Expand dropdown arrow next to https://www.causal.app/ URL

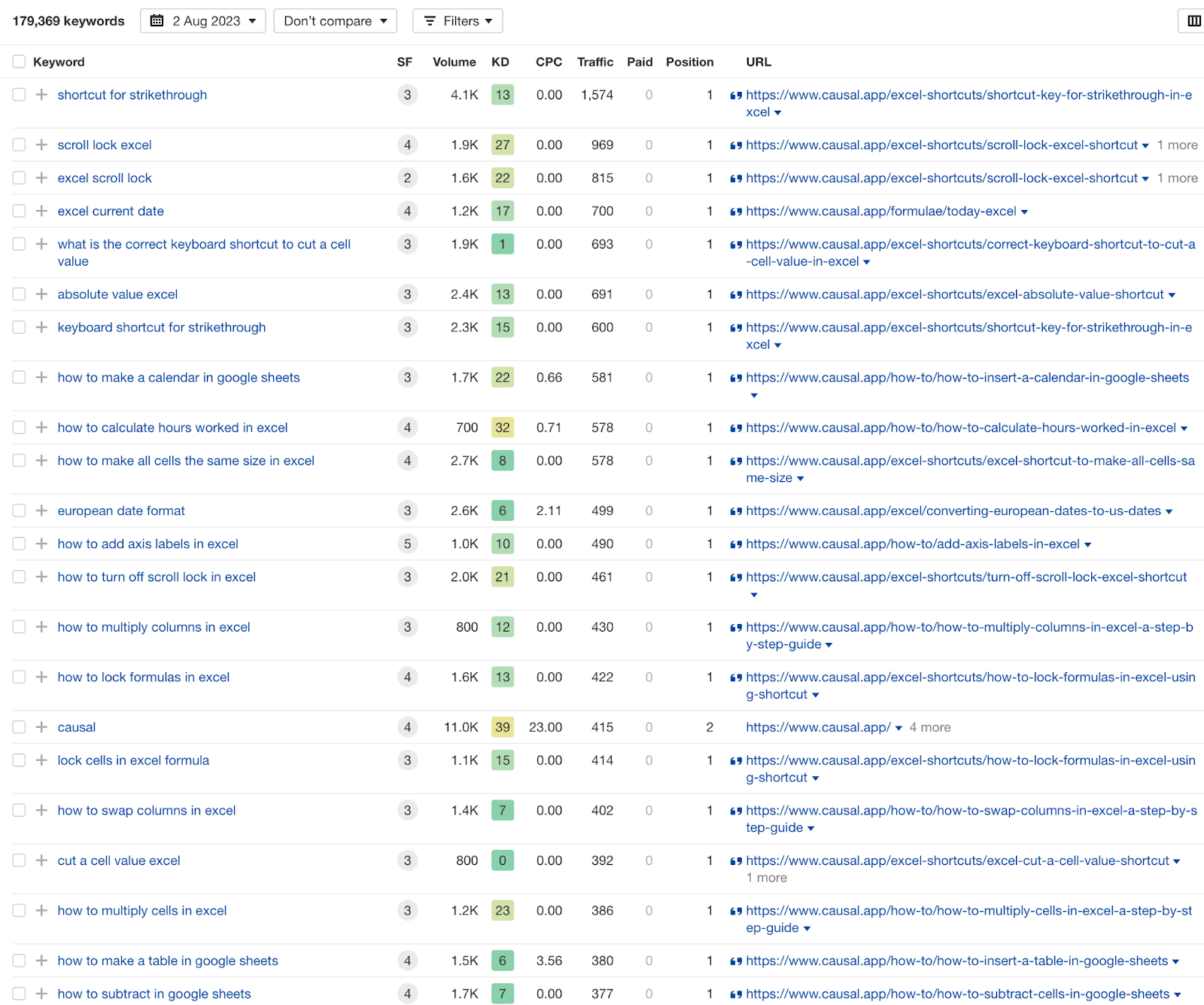pos(898,729)
